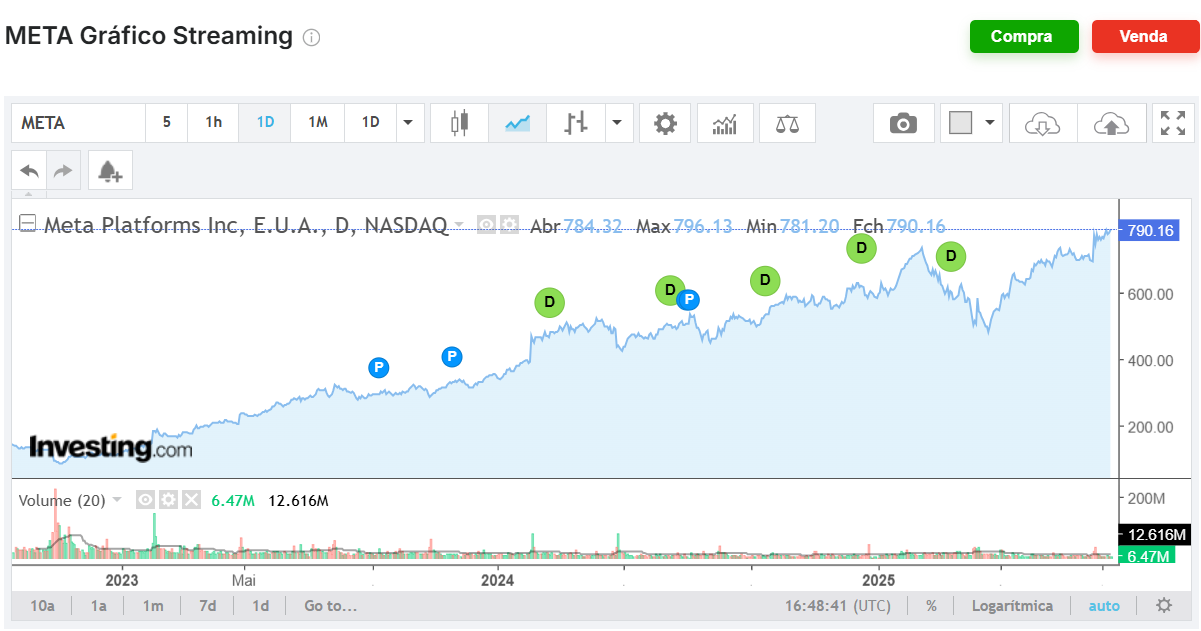Image resolution: width=1201 pixels, height=631 pixels.
Task: Switch to candlestick chart style
Action: (460, 123)
